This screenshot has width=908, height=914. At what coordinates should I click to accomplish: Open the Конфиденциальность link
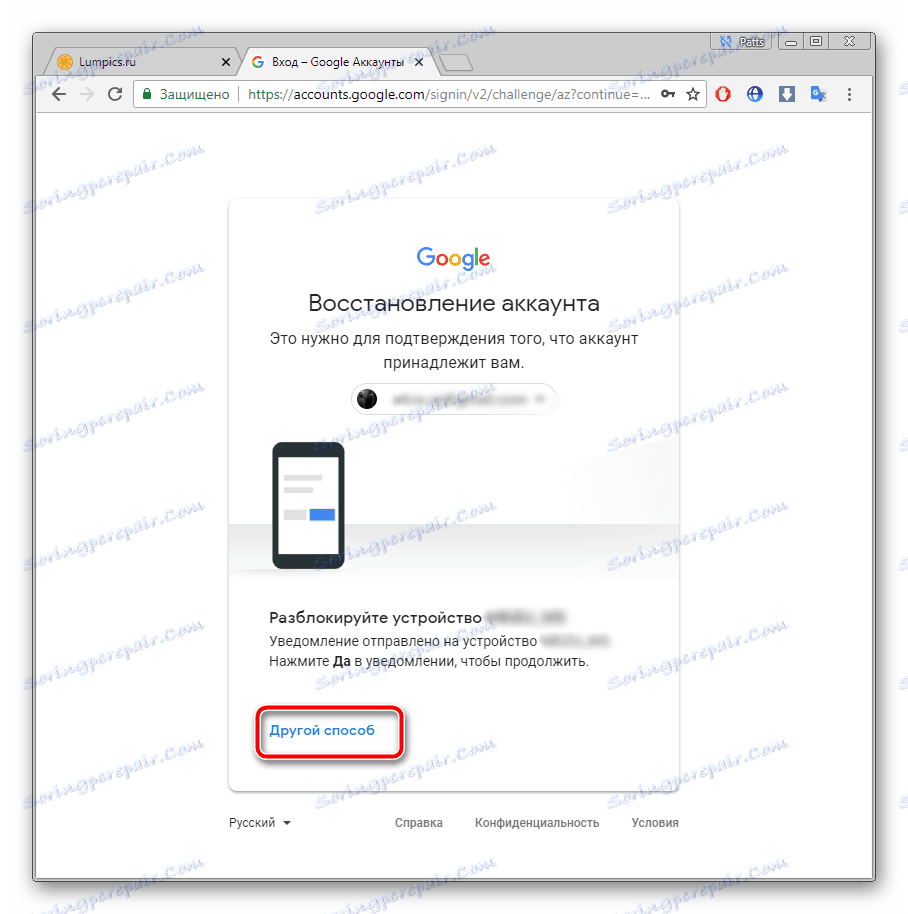tap(537, 822)
